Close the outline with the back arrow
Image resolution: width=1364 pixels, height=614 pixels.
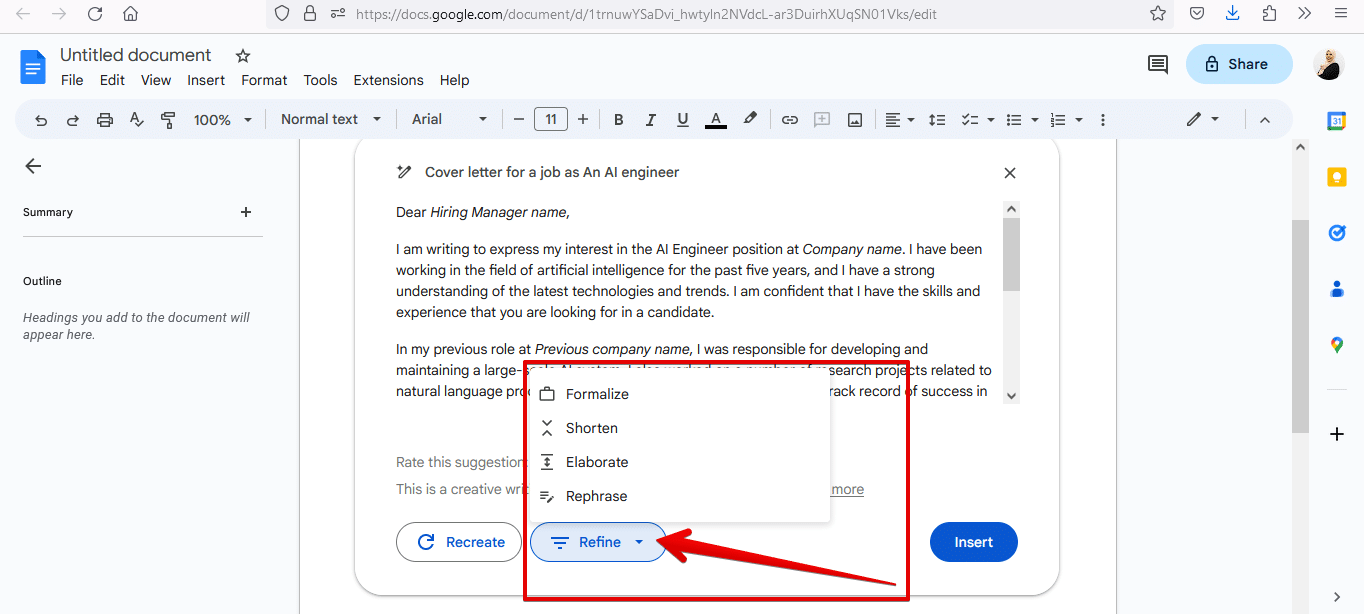(33, 166)
